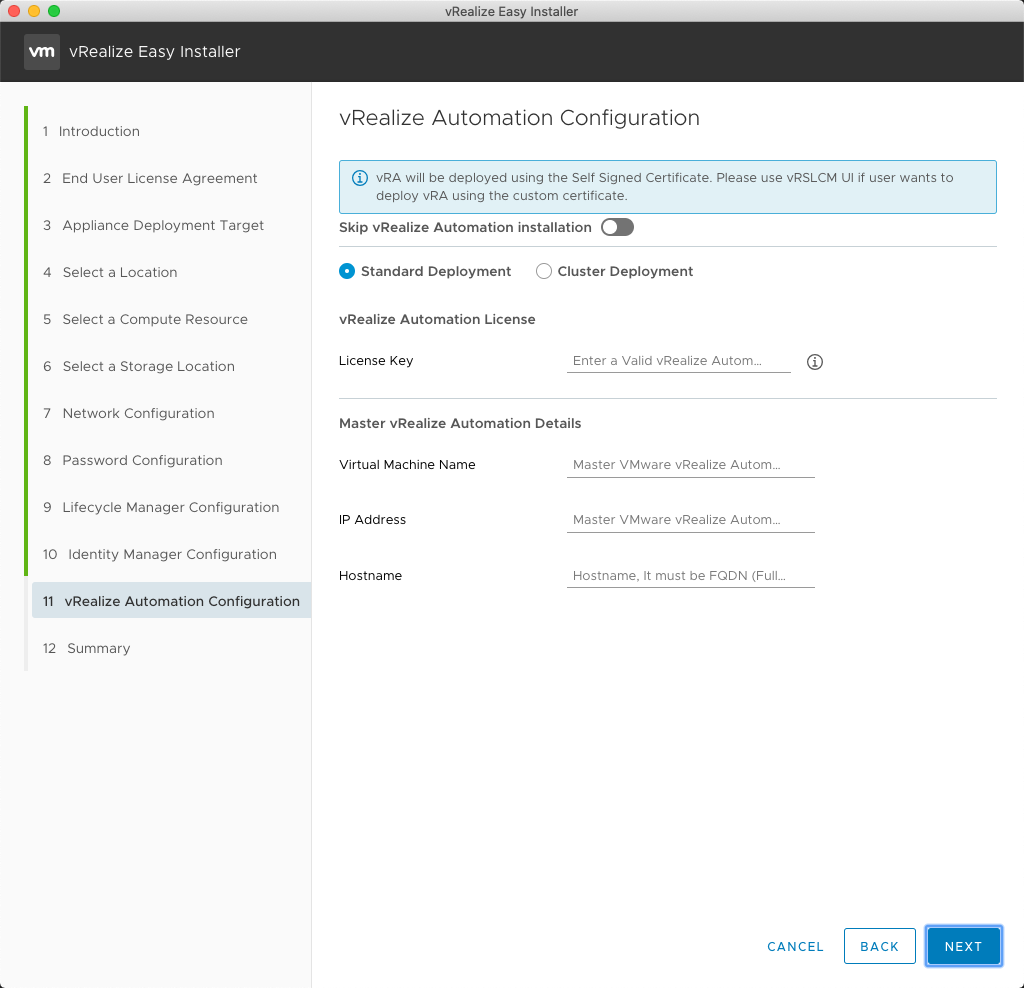The image size is (1024, 988).
Task: Click the CANCEL link
Action: pyautogui.click(x=795, y=946)
